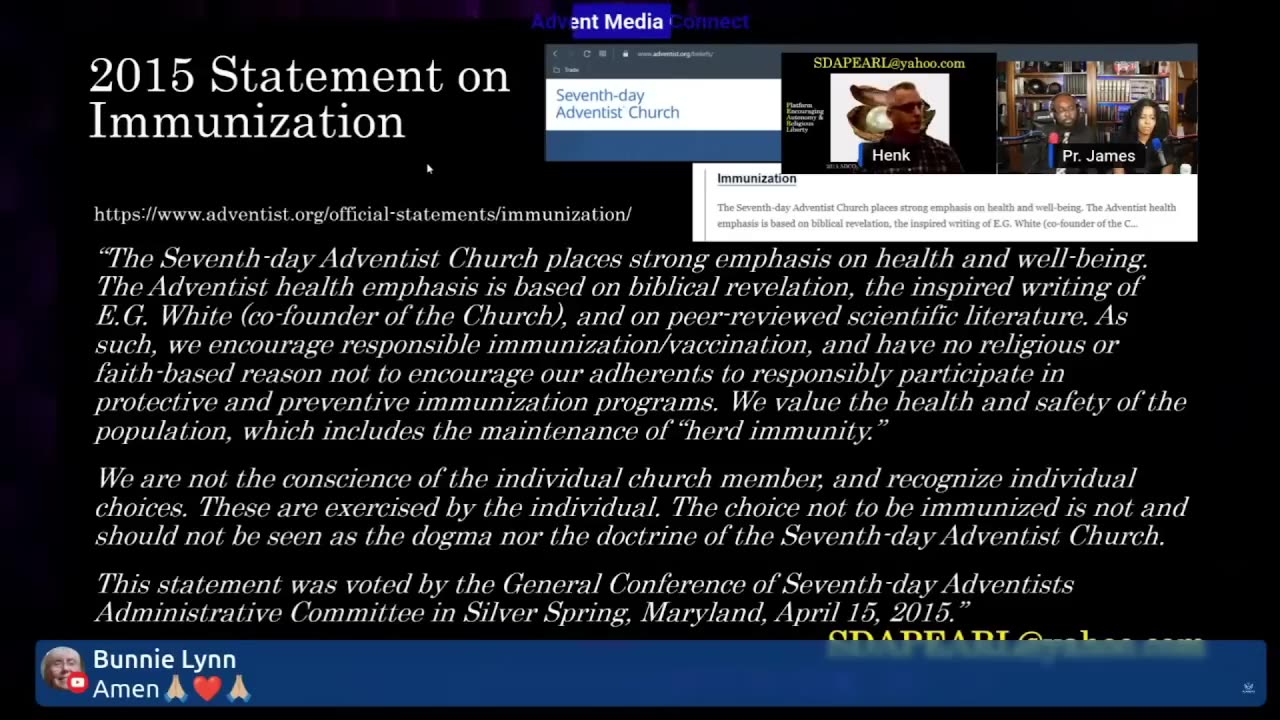Select the www.adventist.org address bar
The image size is (1280, 720).
[x=675, y=53]
